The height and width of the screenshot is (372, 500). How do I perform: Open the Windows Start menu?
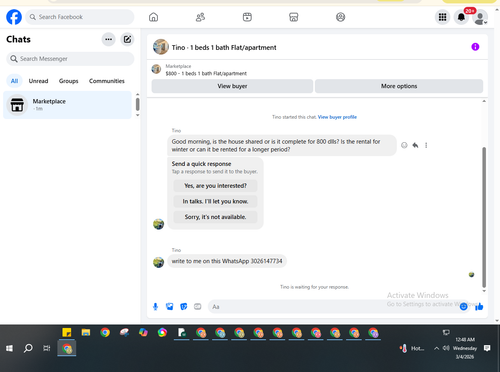[9, 348]
